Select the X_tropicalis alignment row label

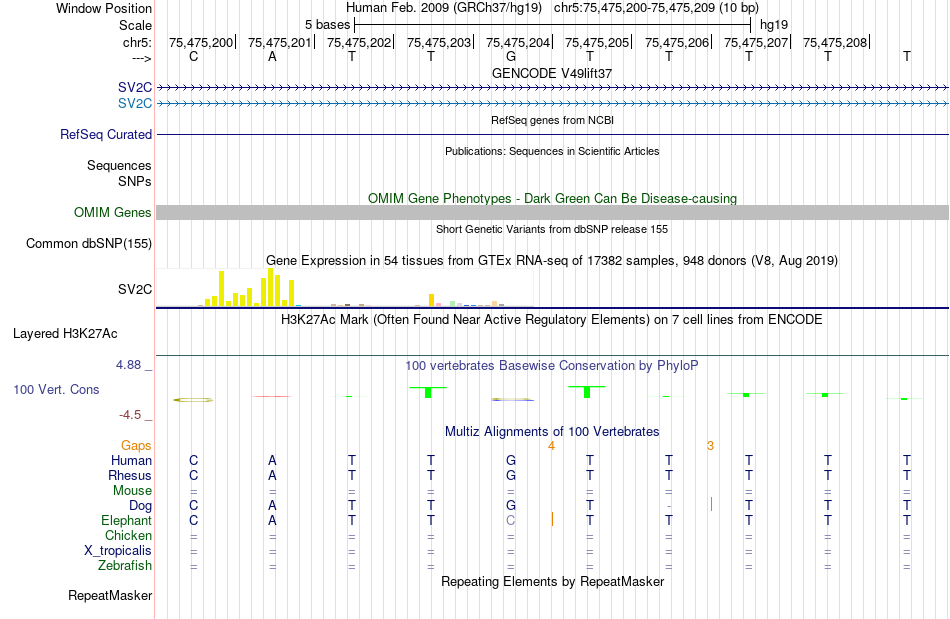pos(118,551)
